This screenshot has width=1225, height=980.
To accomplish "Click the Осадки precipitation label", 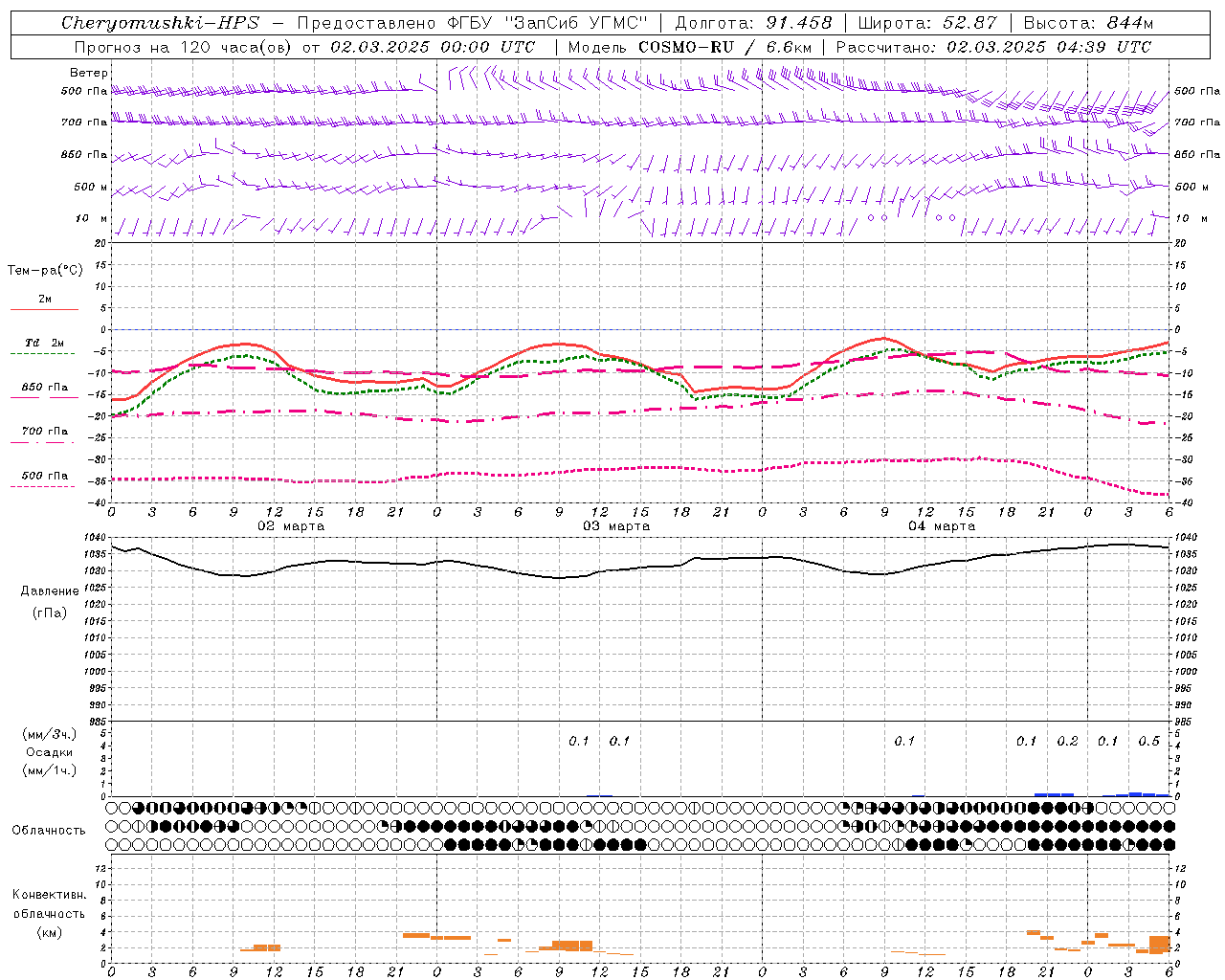I will coord(50,752).
